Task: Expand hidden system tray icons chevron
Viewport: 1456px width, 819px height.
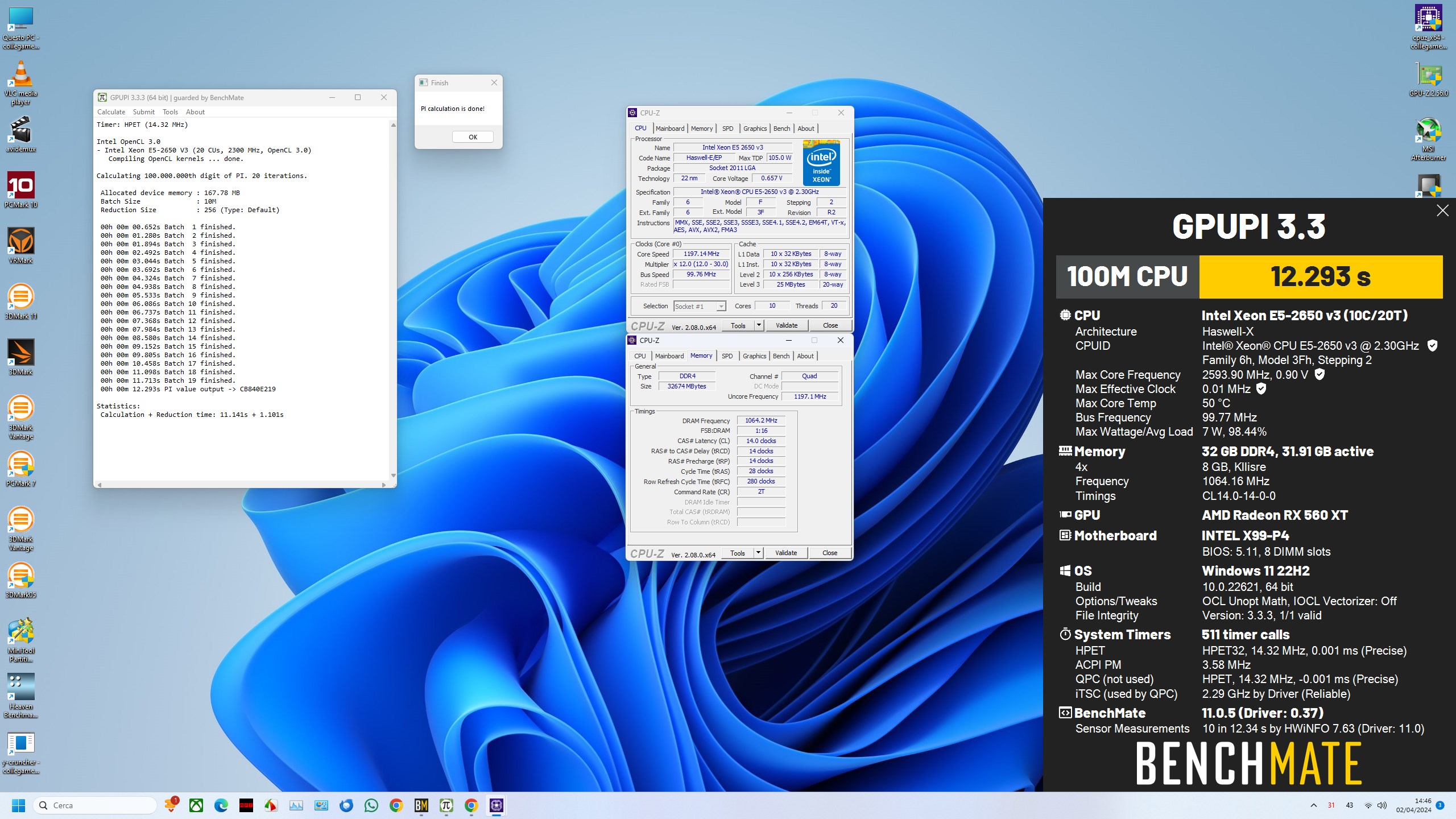Action: [1314, 805]
